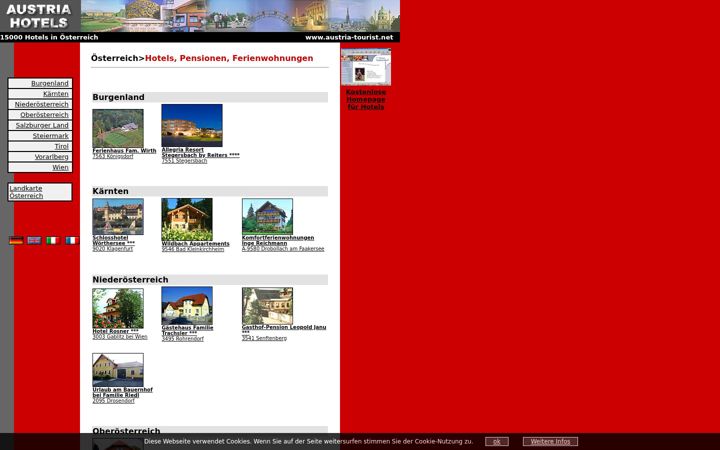720x450 pixels.
Task: Click the Austria Hotels logo
Action: 40,16
